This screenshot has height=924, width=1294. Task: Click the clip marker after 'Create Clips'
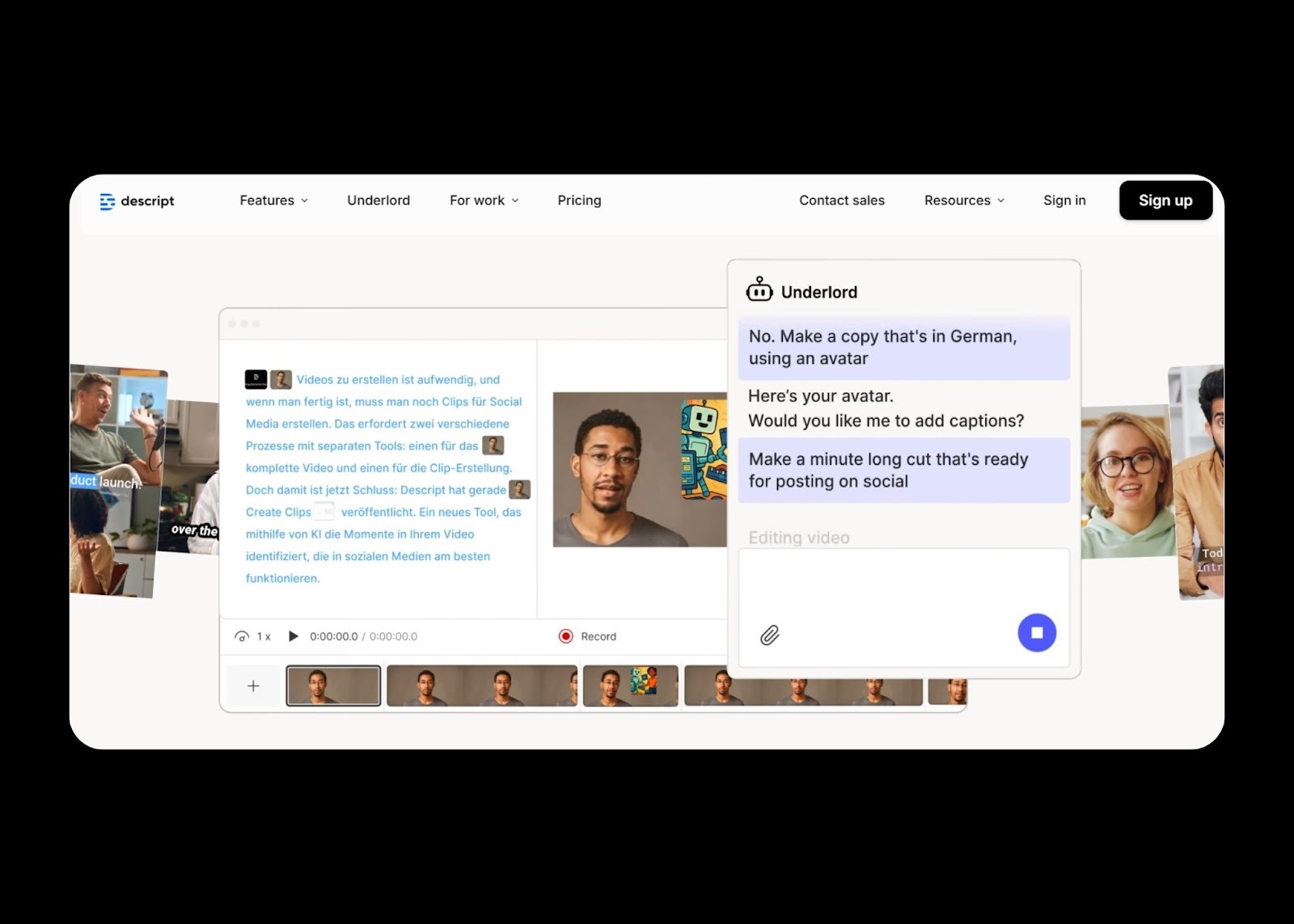tap(324, 512)
